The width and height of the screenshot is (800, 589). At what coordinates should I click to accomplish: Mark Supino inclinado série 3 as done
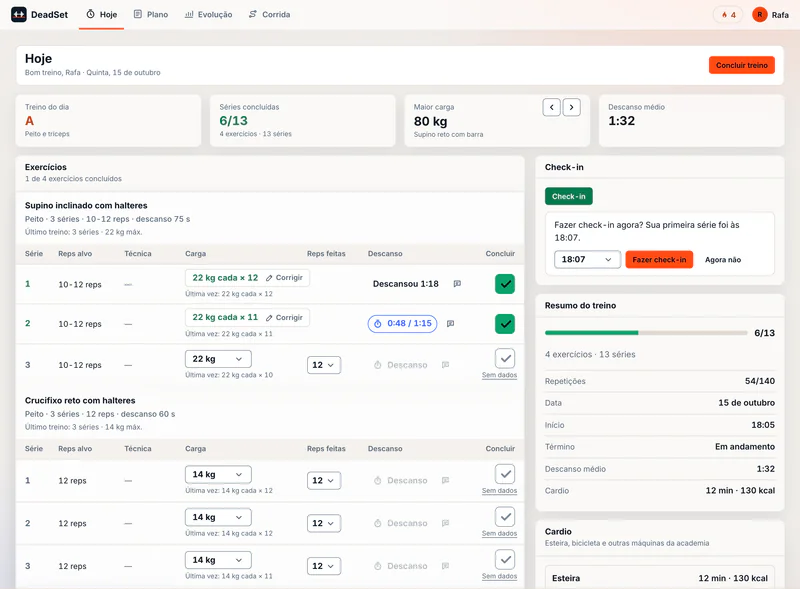pos(505,358)
